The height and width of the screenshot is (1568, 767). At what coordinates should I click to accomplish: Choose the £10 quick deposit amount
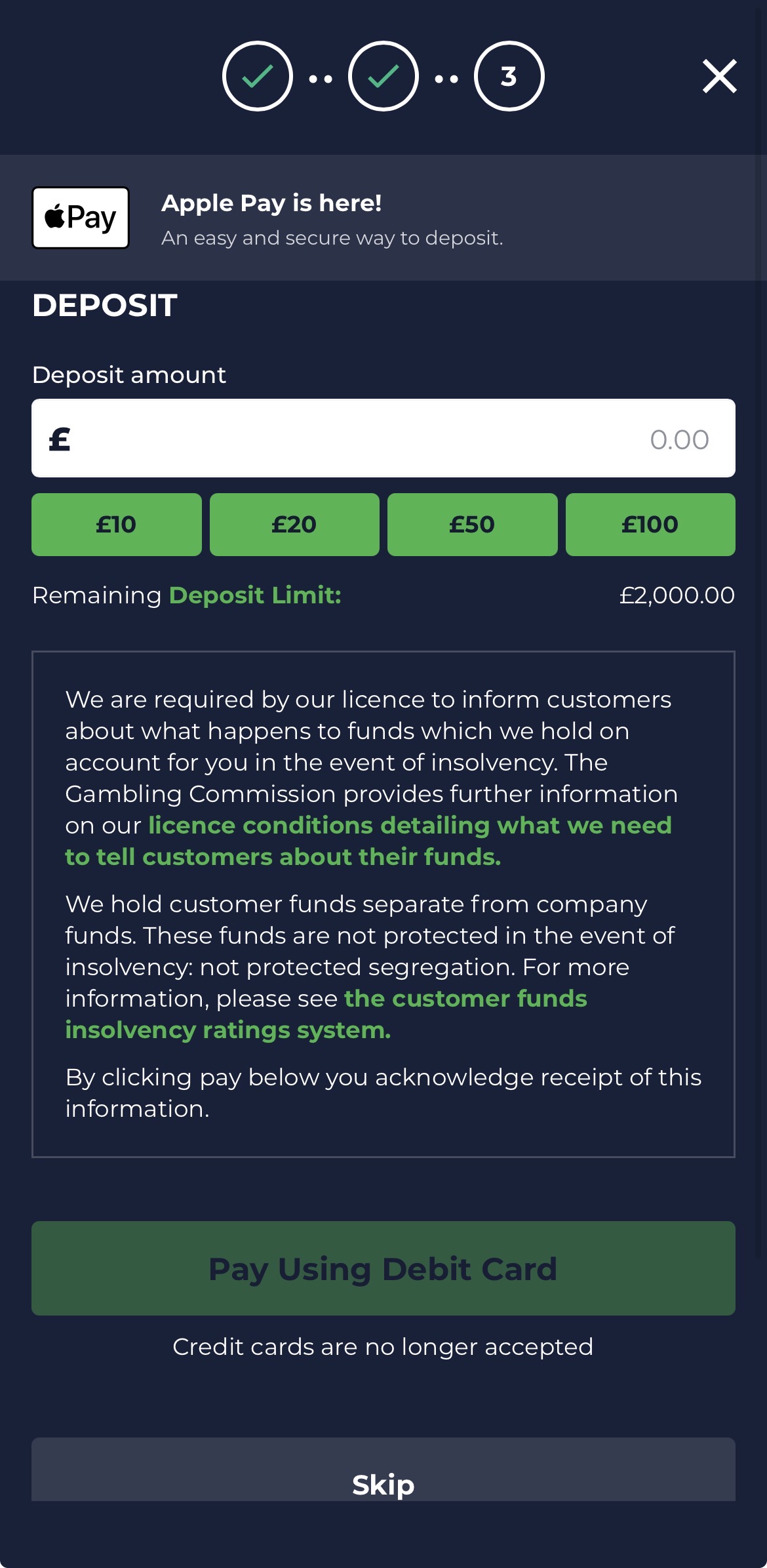click(x=116, y=525)
